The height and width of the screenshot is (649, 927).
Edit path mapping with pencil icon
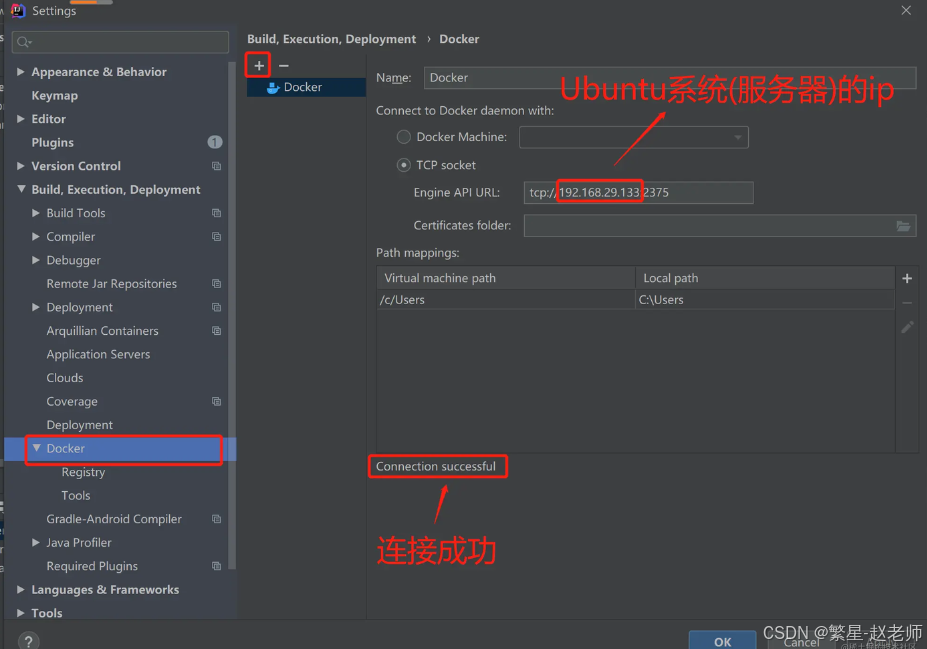(x=907, y=327)
